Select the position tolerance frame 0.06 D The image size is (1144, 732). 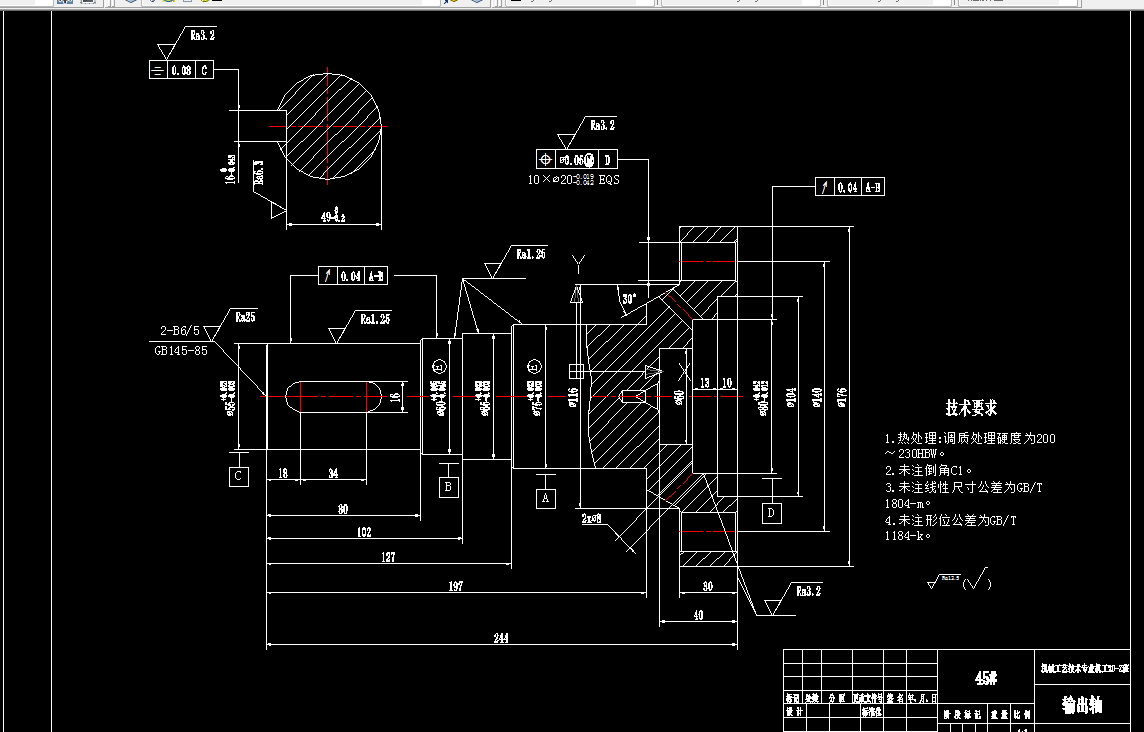pos(575,158)
